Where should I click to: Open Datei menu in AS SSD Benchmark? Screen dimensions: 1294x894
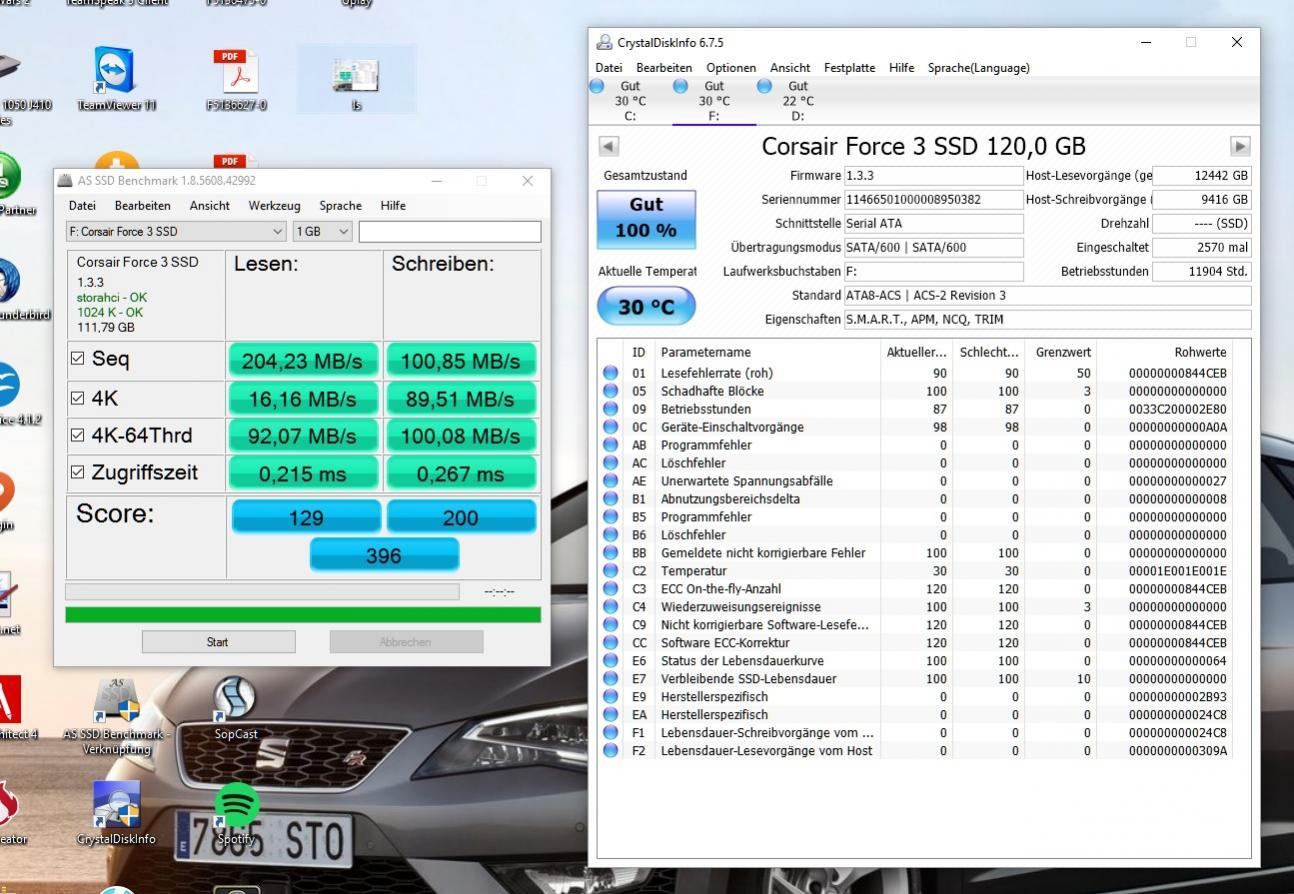(82, 206)
